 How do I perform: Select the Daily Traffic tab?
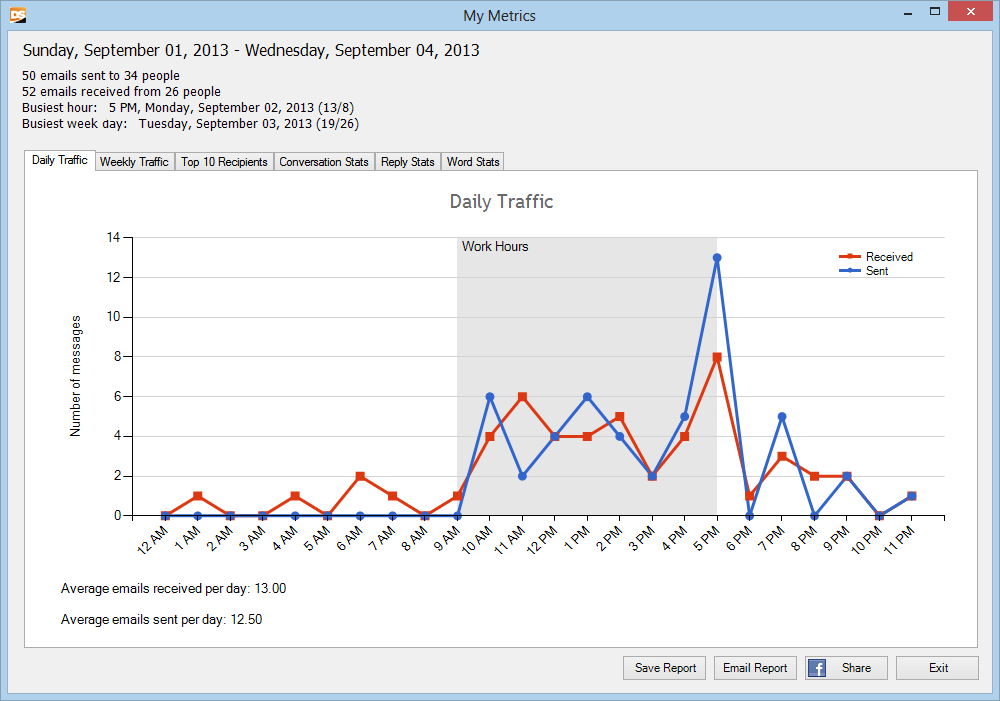point(59,160)
